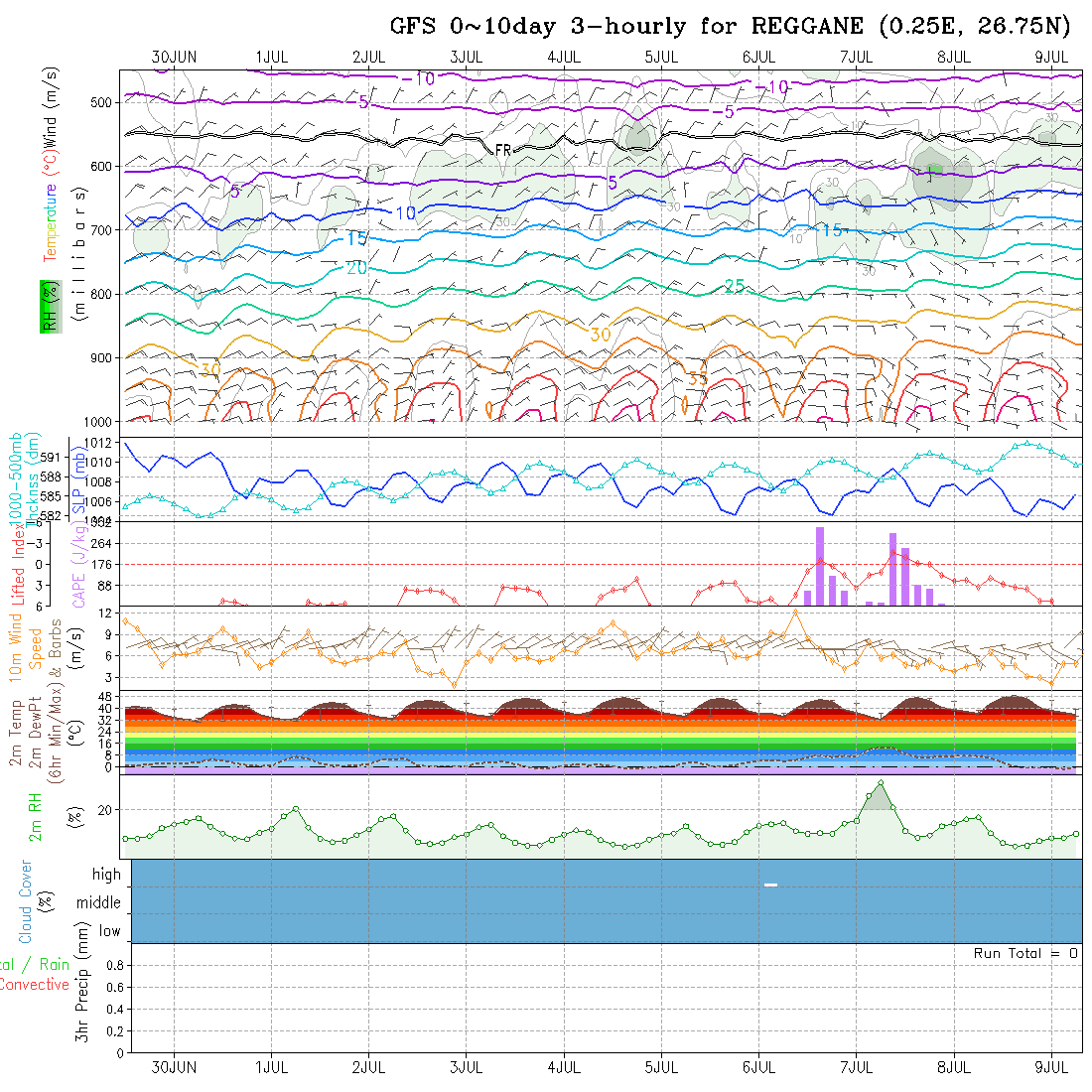The image size is (1092, 1092).
Task: Click the 5JUL date label on the top axis
Action: [x=661, y=57]
